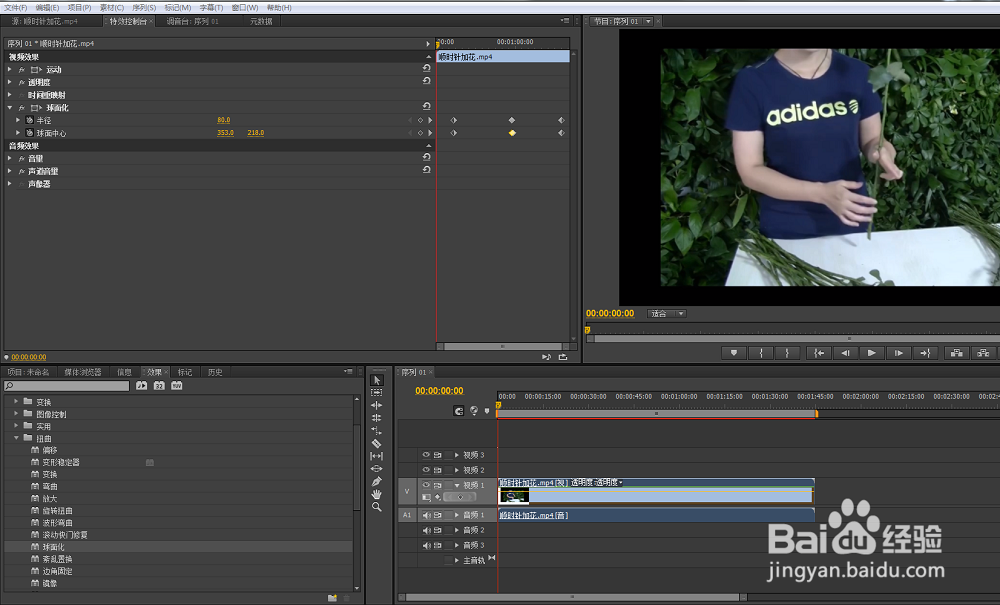Select the Pen tool

pyautogui.click(x=376, y=482)
